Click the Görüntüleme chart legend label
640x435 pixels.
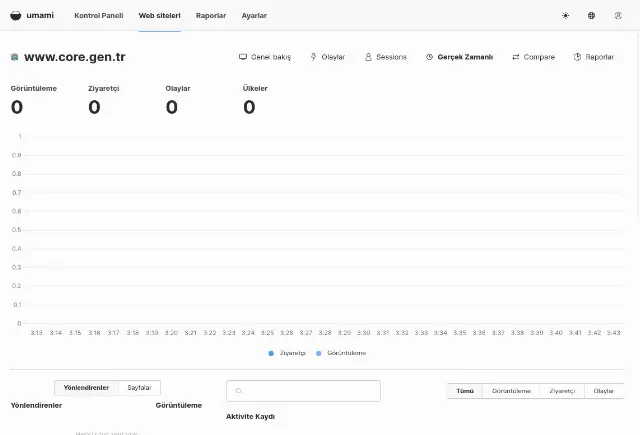point(347,353)
